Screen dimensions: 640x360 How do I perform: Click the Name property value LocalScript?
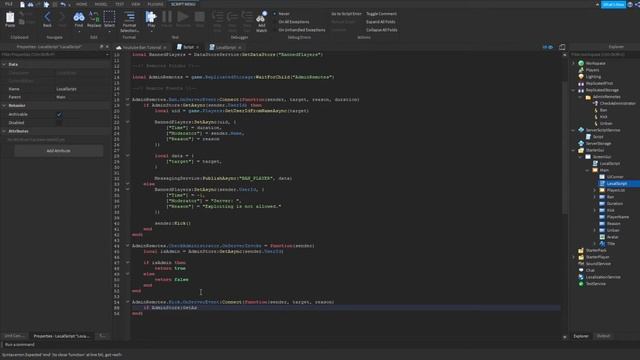[66, 89]
